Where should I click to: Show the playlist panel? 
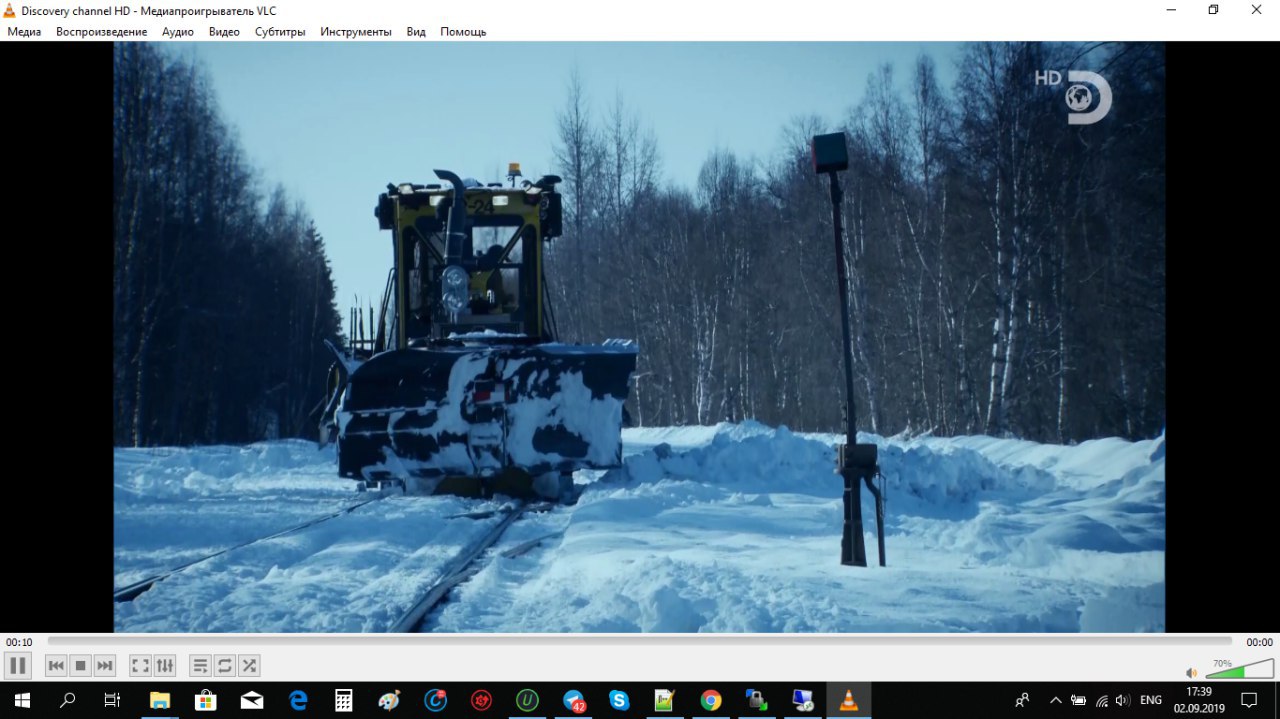coord(201,665)
